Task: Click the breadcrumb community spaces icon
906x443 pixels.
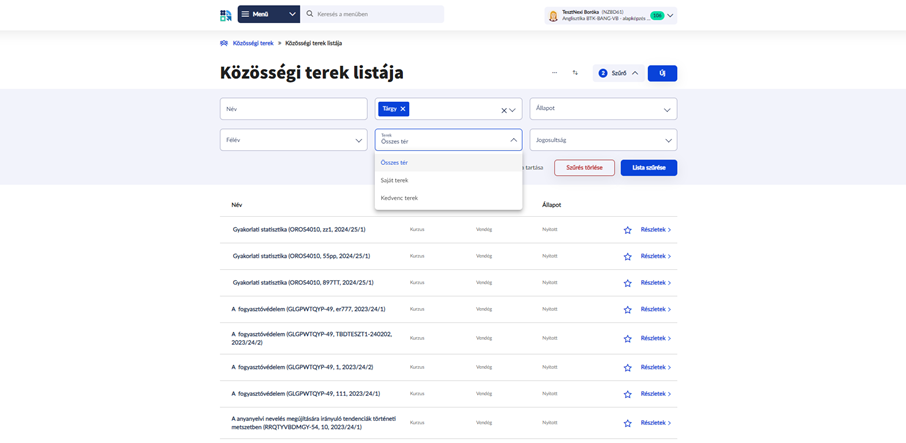Action: [224, 44]
